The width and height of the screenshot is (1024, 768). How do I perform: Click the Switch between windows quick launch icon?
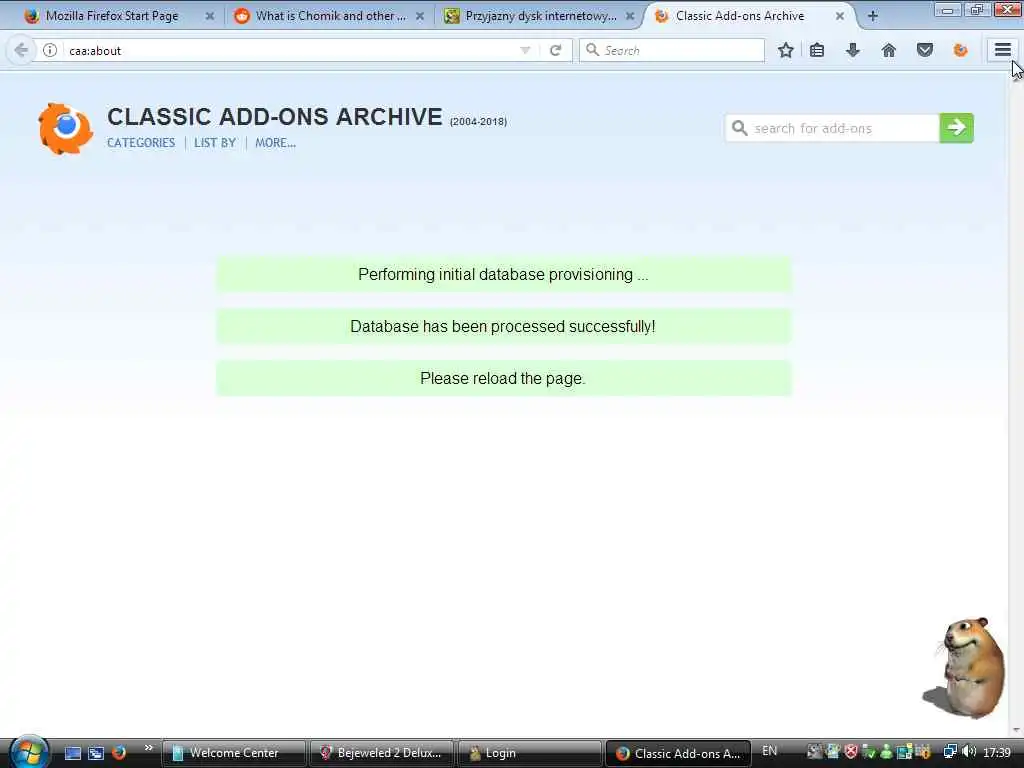point(95,753)
